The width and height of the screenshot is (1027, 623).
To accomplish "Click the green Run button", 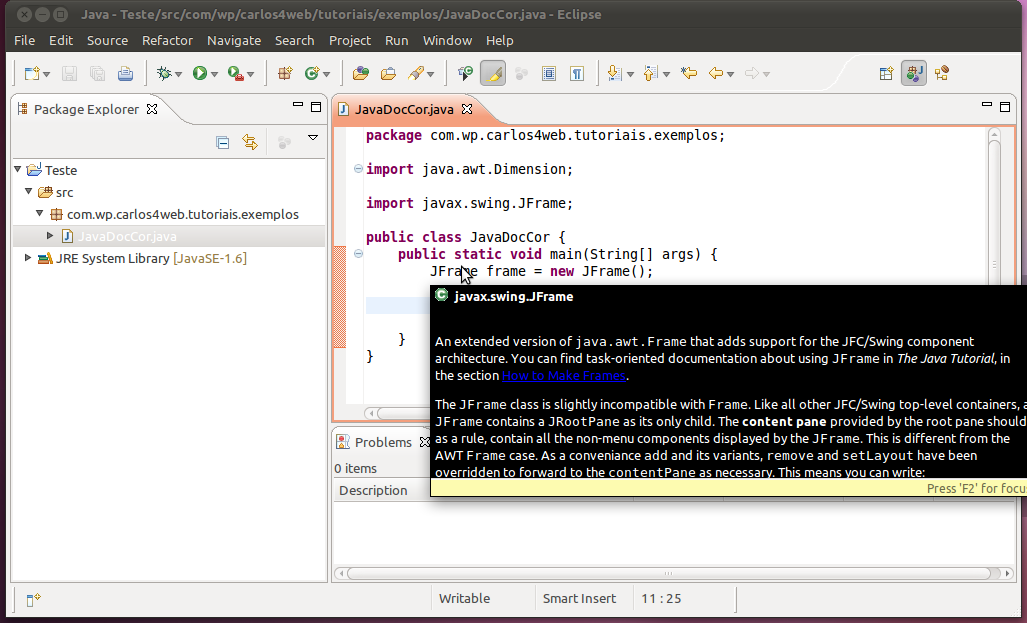I will tap(200, 73).
